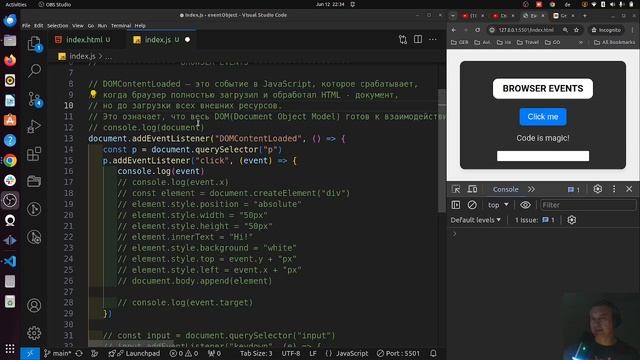Click the blue Click me button
Screen dimensions: 640x360
[542, 117]
